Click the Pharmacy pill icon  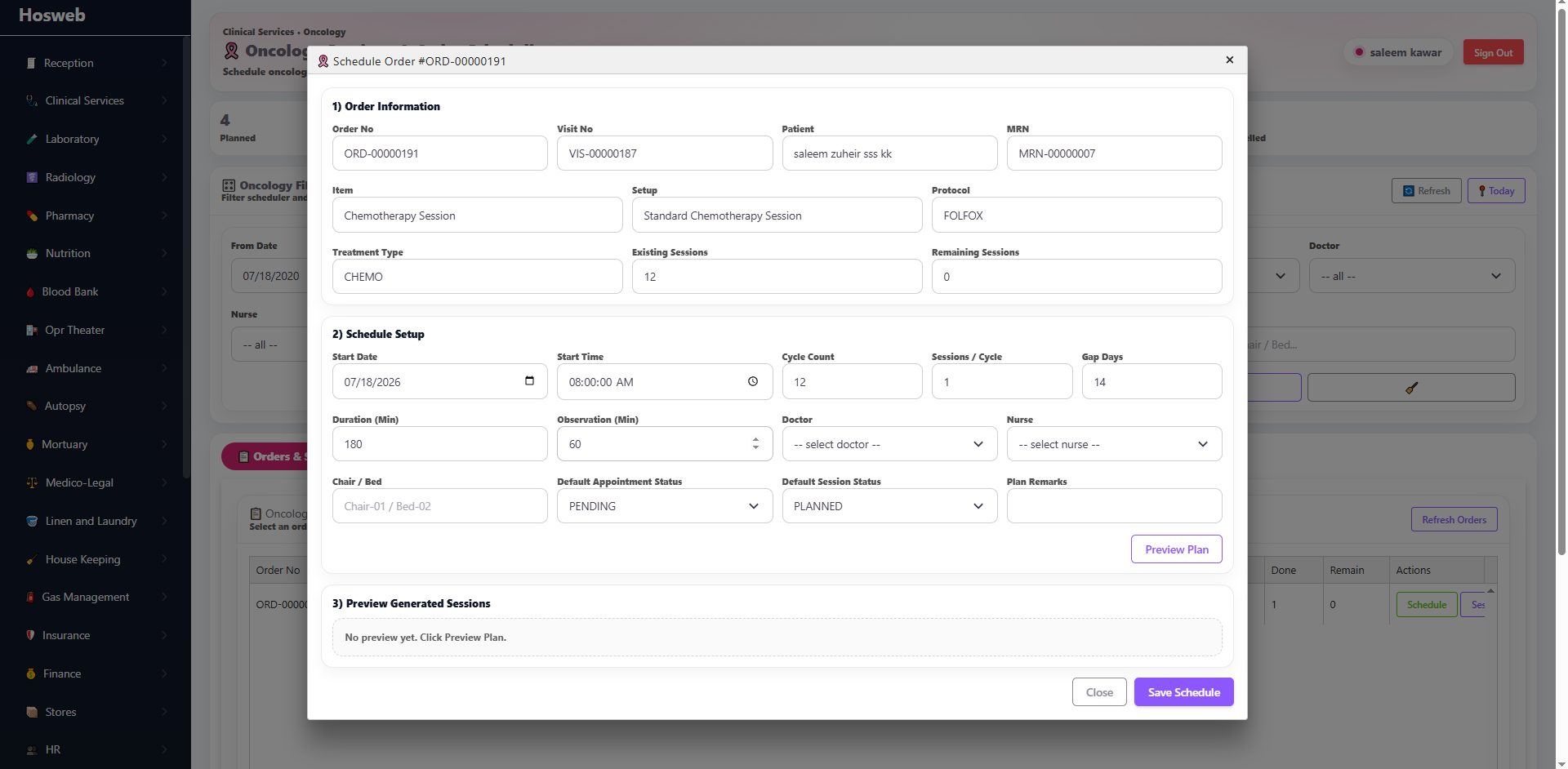(x=32, y=216)
